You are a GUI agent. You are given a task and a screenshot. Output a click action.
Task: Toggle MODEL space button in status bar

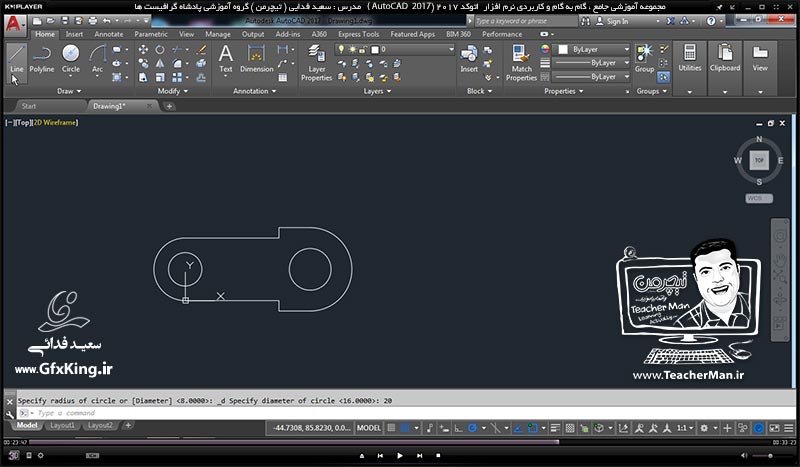click(x=368, y=428)
